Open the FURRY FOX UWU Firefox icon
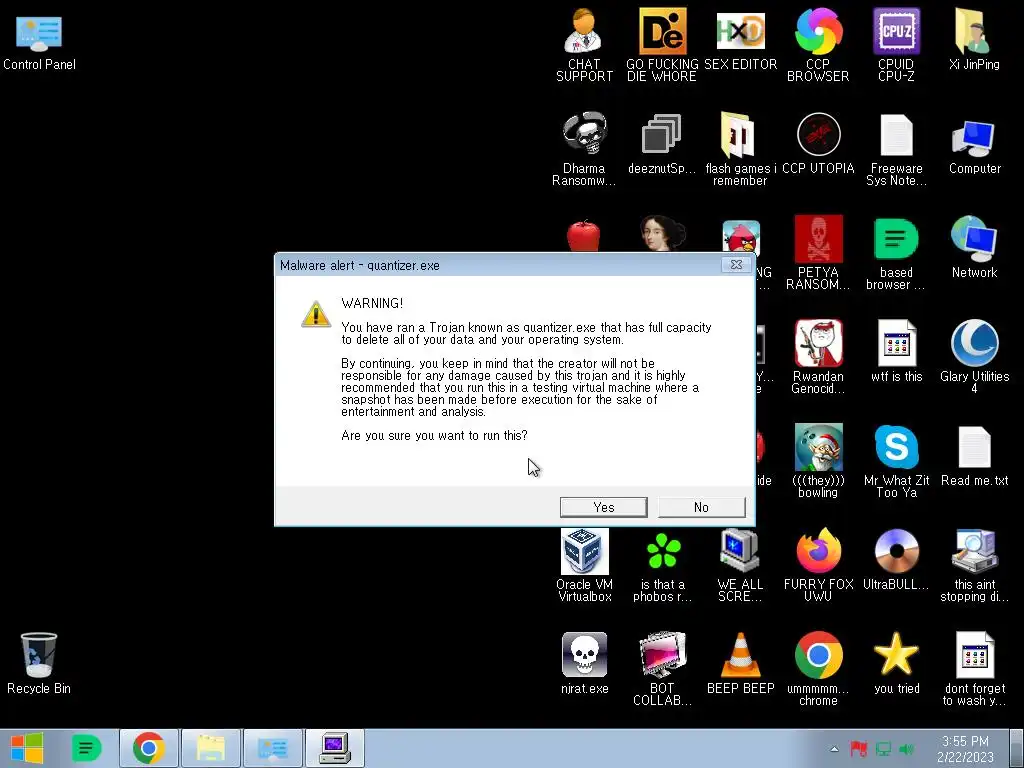 coord(818,565)
